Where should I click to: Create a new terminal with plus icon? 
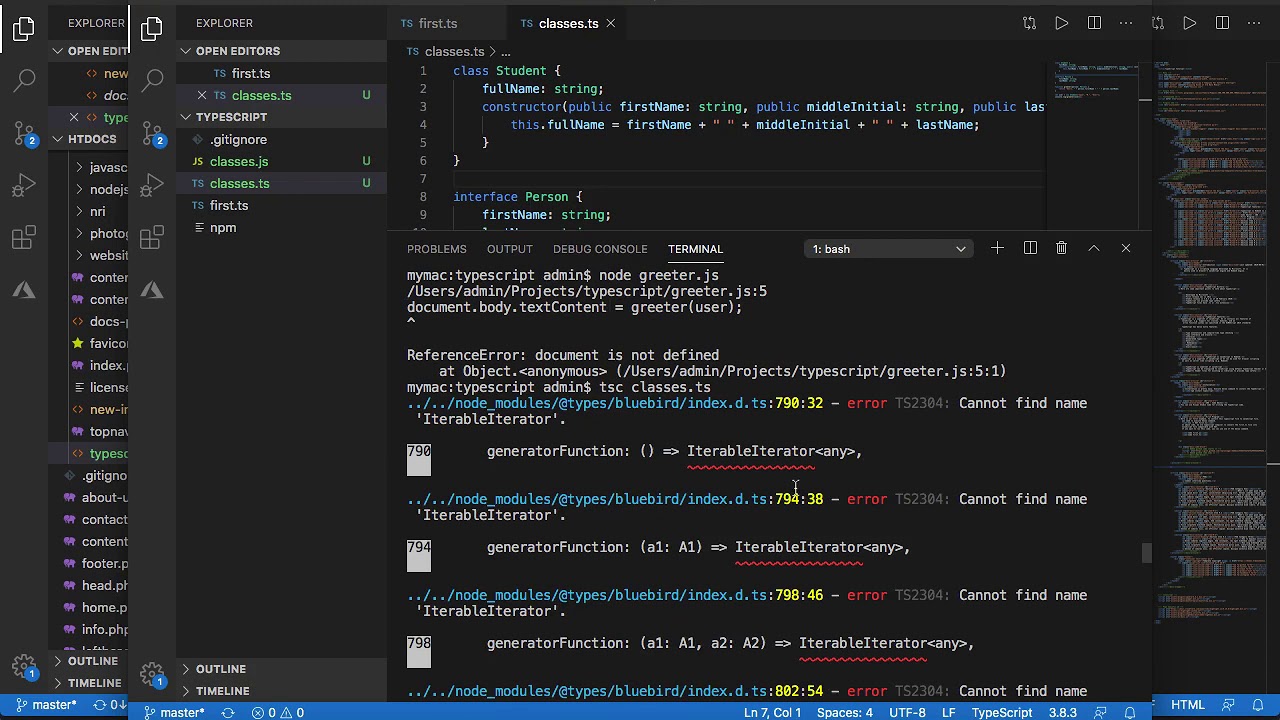point(997,248)
